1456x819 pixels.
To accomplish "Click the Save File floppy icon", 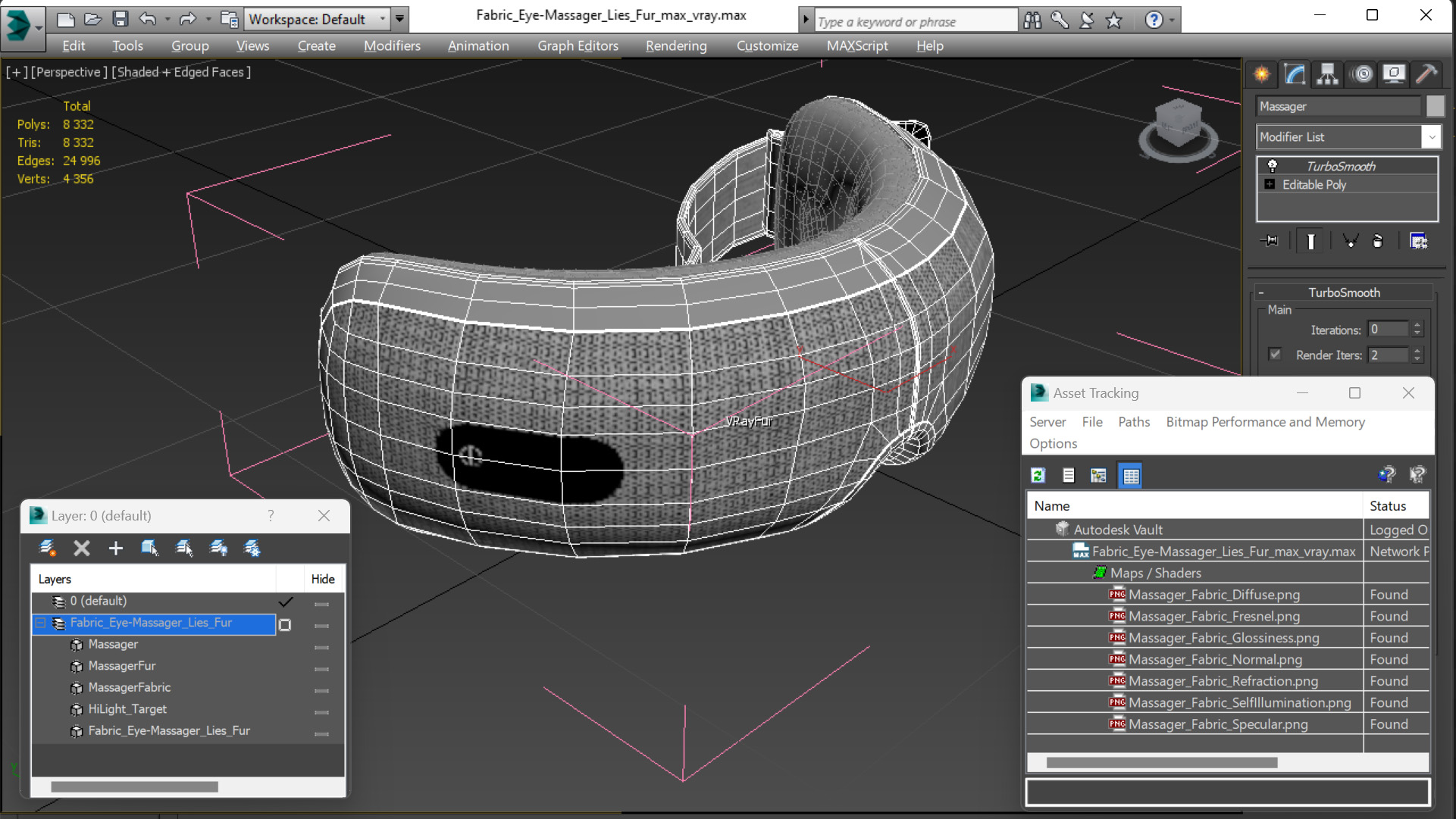I will [x=120, y=19].
